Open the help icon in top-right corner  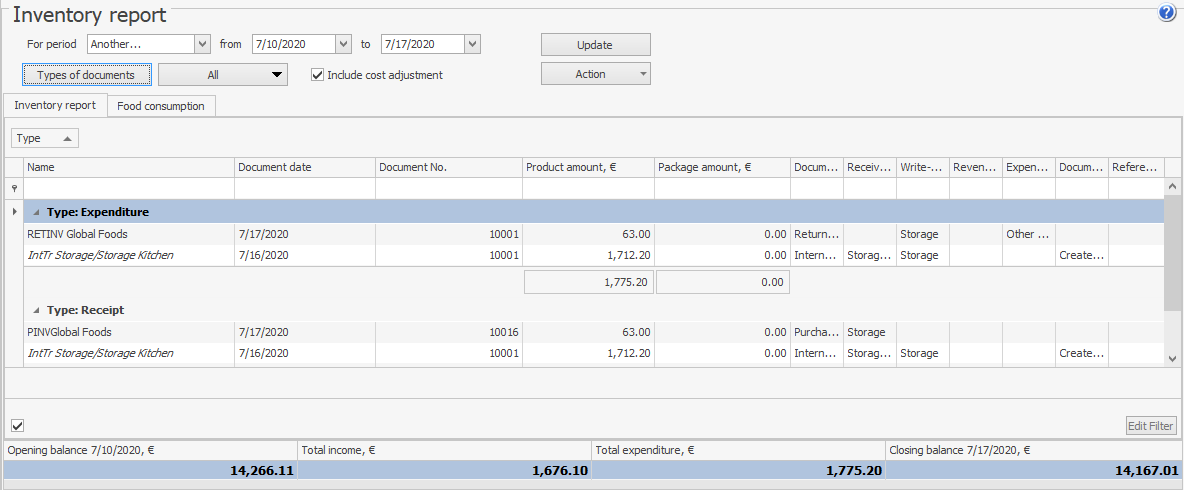click(1166, 13)
